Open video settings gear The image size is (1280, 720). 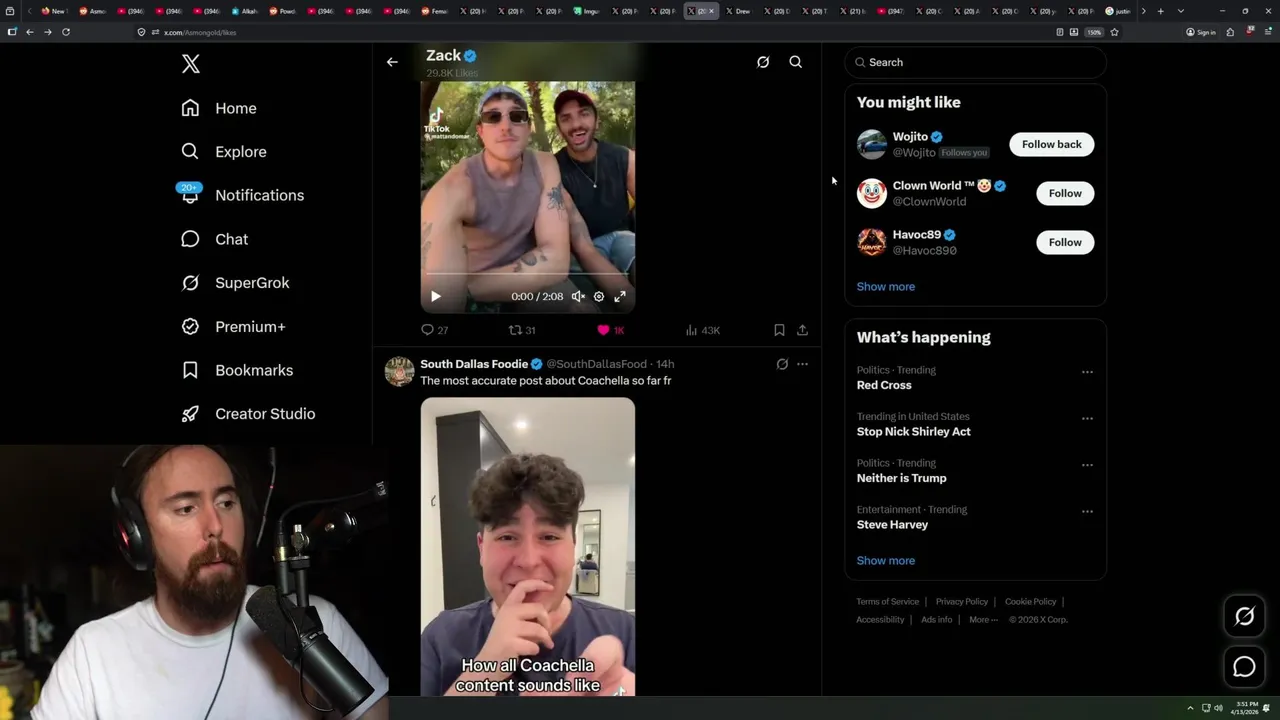(x=599, y=296)
